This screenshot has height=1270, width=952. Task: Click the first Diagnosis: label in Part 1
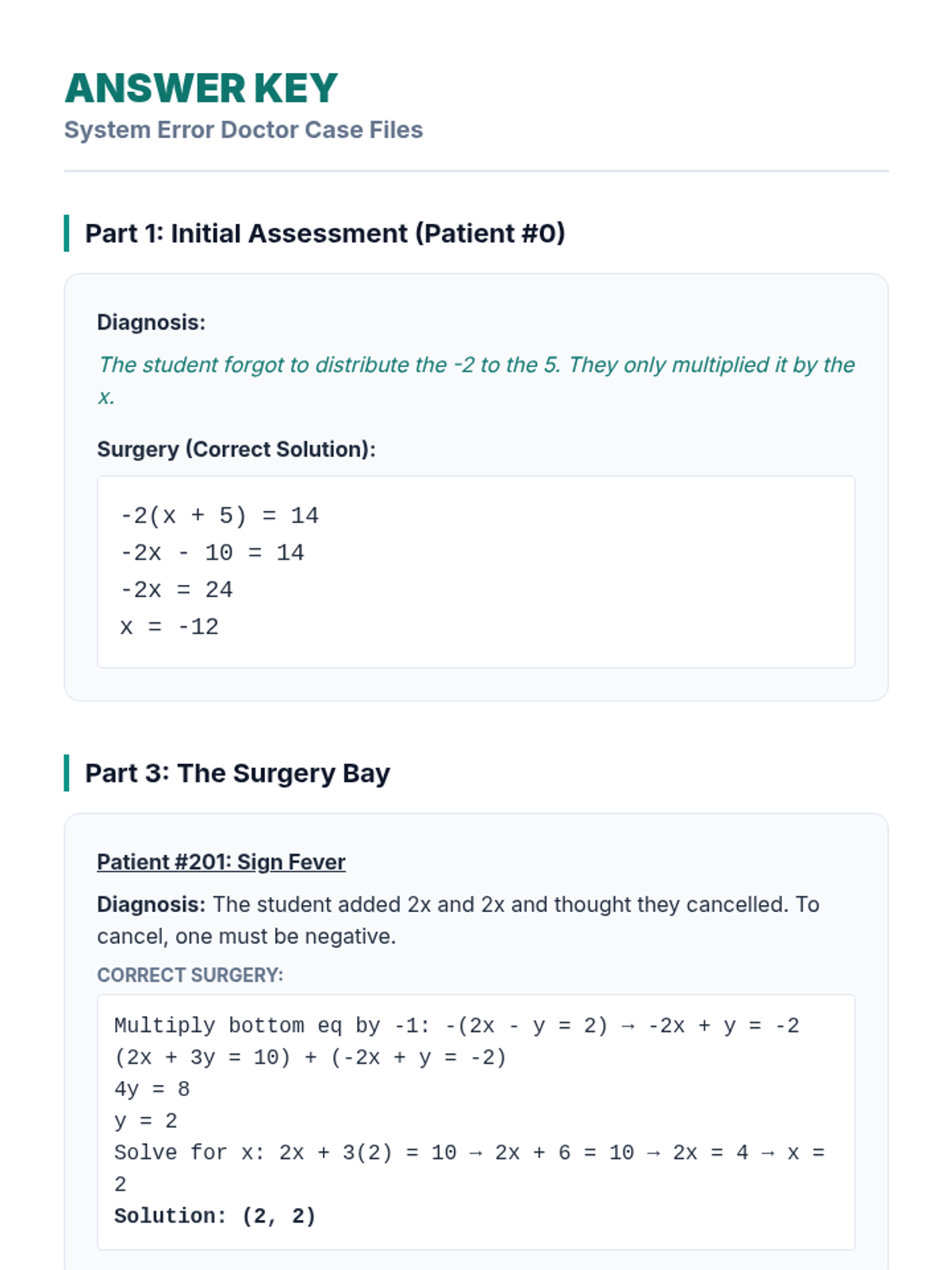151,322
